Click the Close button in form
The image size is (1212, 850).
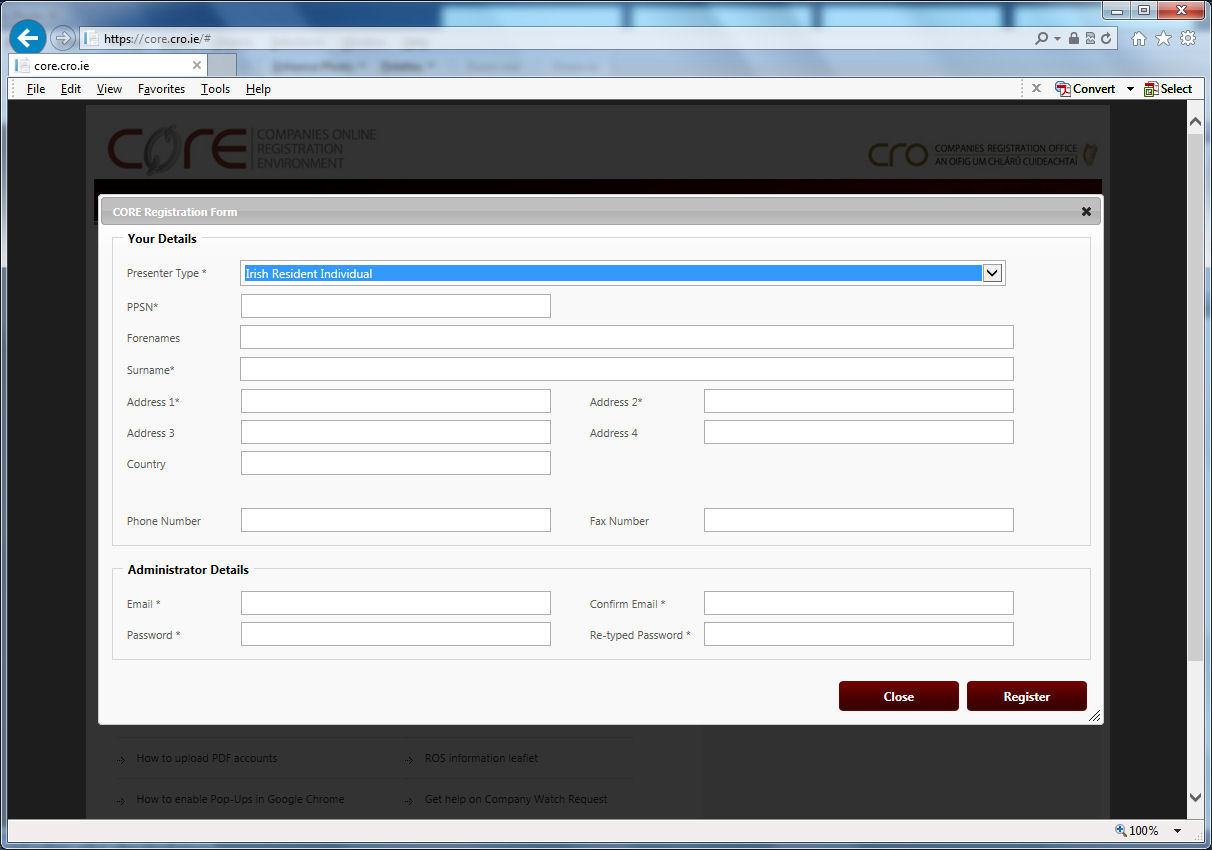coord(899,696)
